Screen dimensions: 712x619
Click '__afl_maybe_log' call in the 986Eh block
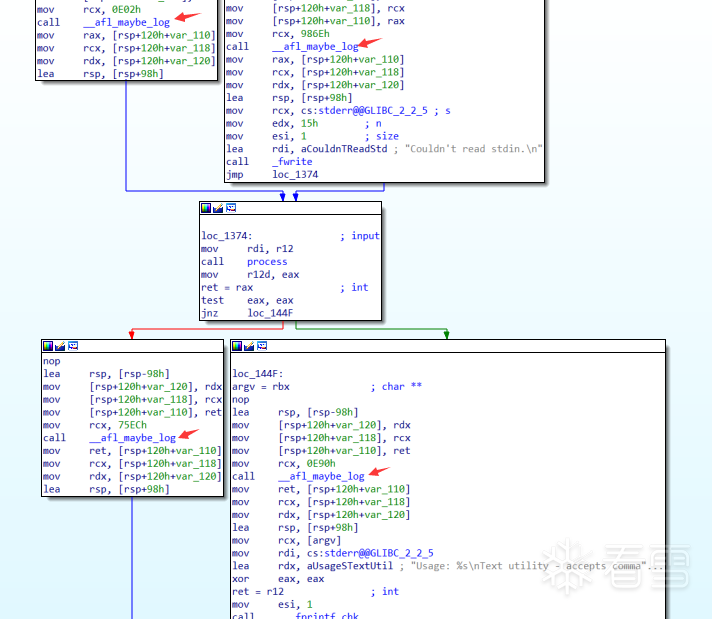click(315, 46)
